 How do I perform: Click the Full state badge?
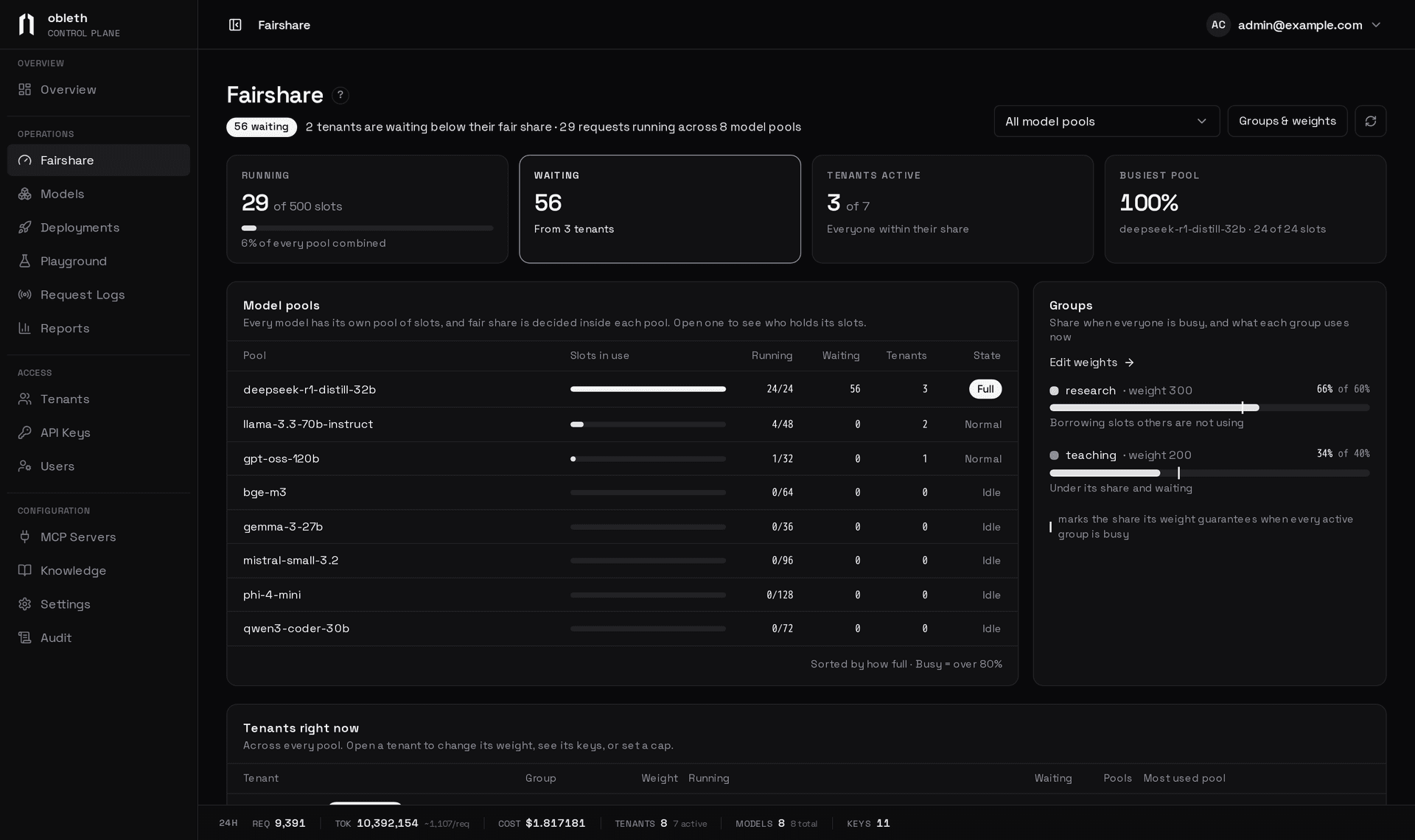[x=985, y=389]
